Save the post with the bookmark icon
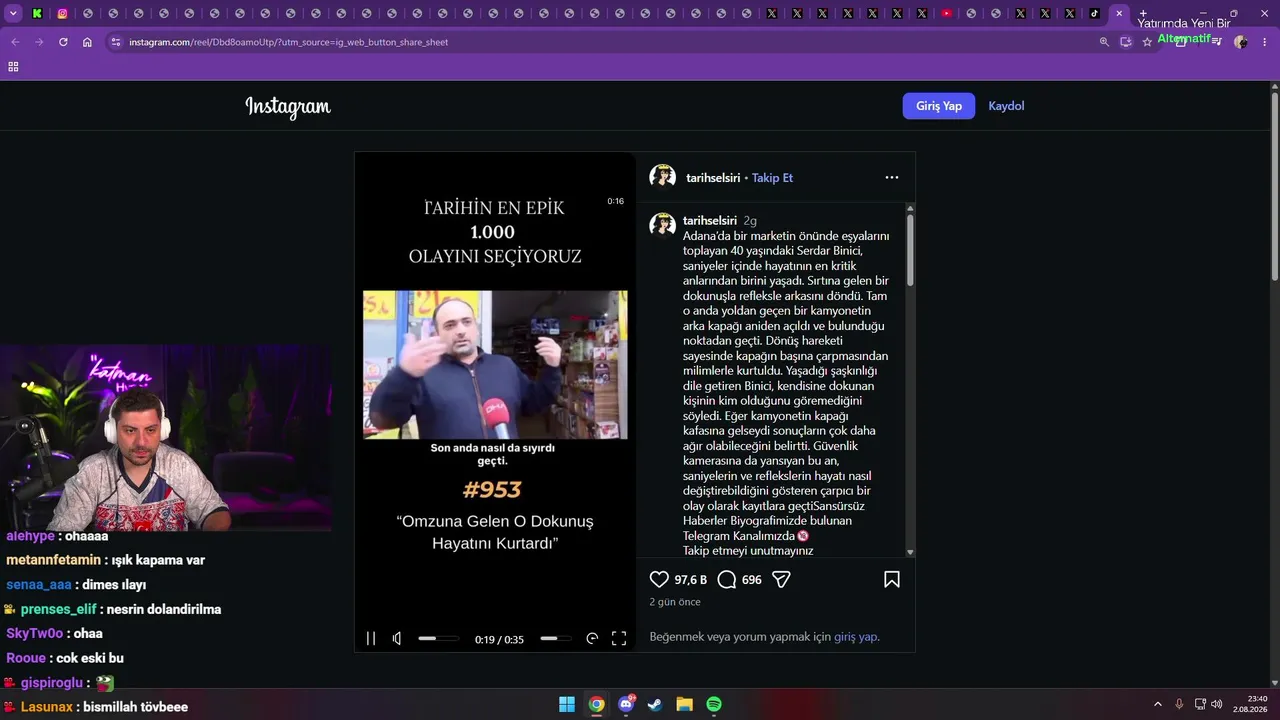This screenshot has width=1280, height=720. click(x=892, y=579)
